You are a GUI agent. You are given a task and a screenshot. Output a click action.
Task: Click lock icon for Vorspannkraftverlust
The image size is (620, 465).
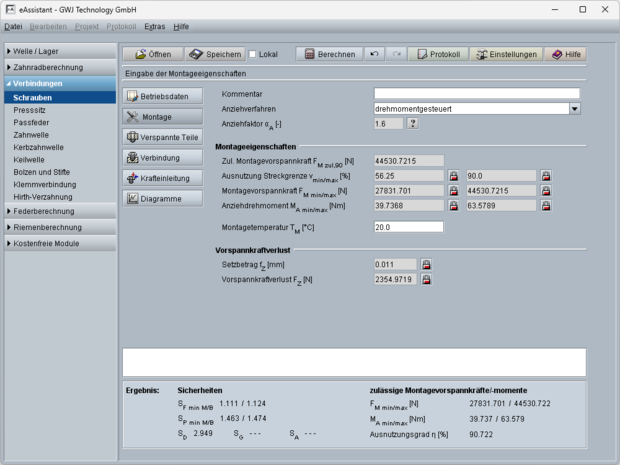tap(426, 281)
